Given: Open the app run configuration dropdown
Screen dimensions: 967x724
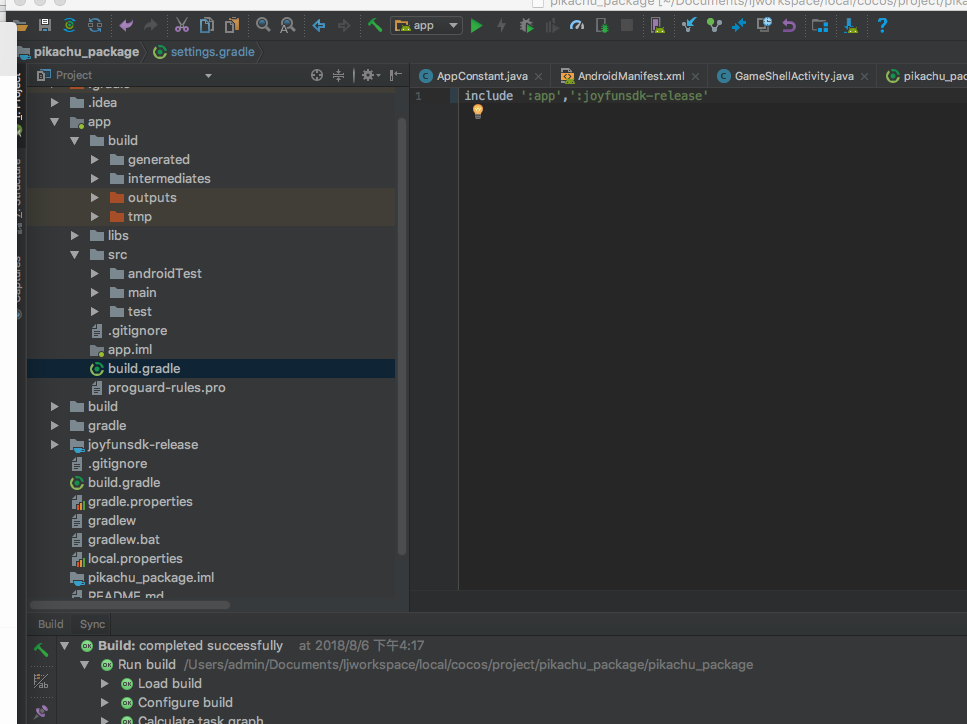Looking at the screenshot, I should click(x=427, y=25).
